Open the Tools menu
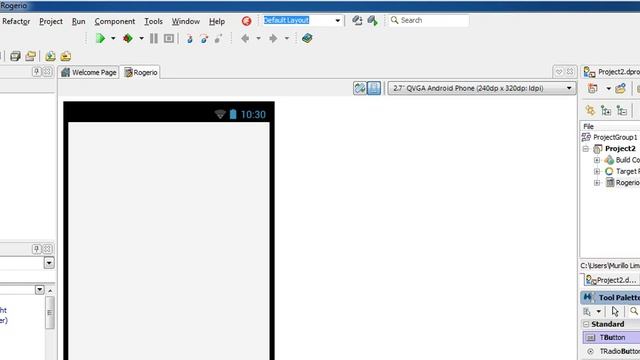640x360 pixels. coord(153,21)
